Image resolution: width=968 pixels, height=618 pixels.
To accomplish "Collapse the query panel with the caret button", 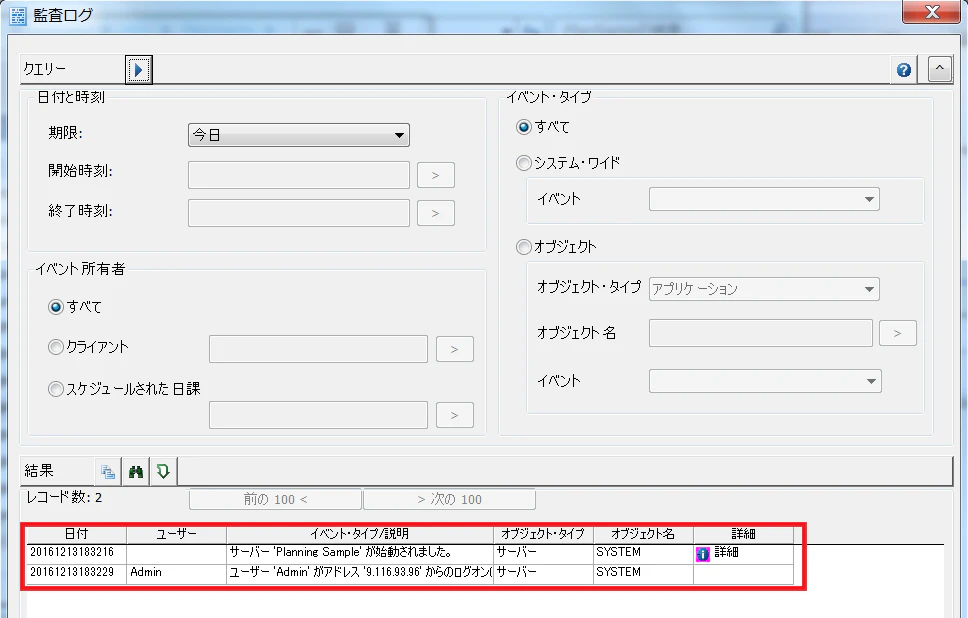I will [x=939, y=69].
